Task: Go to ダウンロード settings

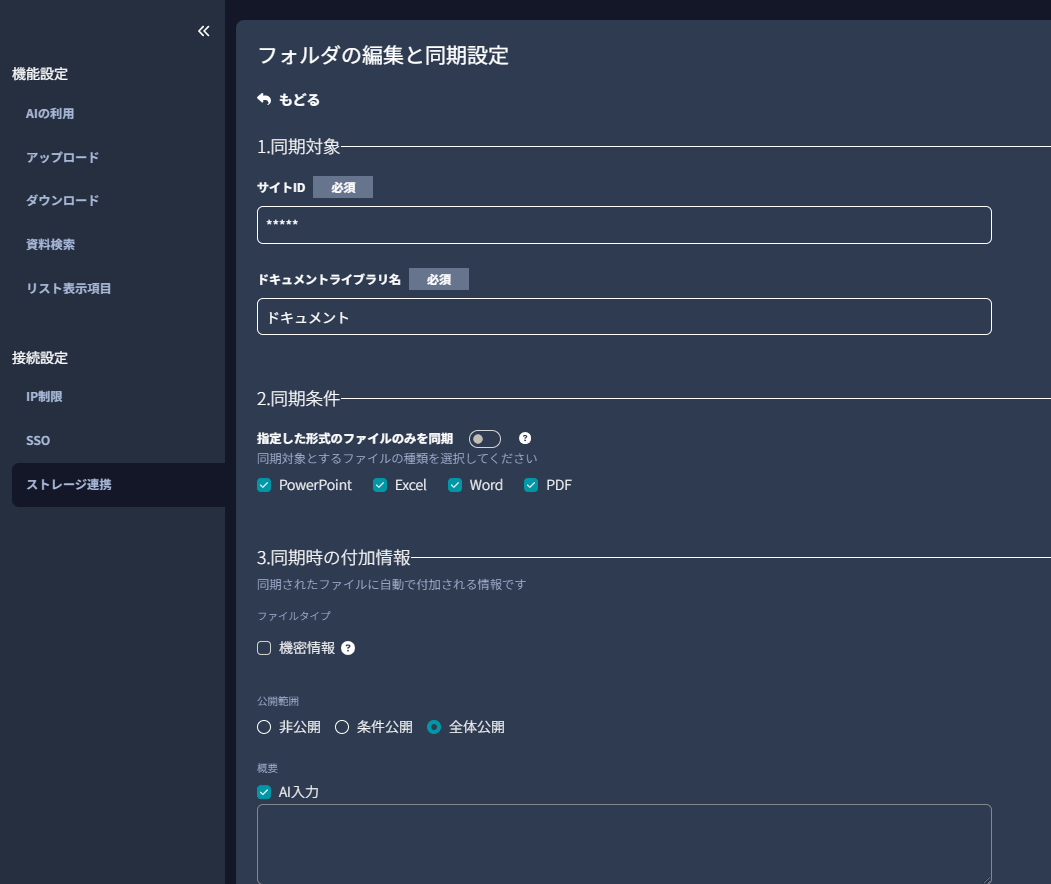Action: 62,201
